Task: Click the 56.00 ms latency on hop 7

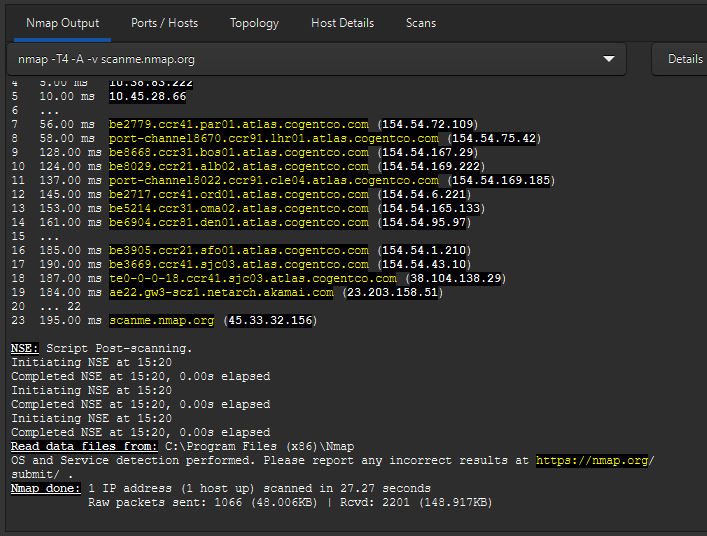Action: 67,124
